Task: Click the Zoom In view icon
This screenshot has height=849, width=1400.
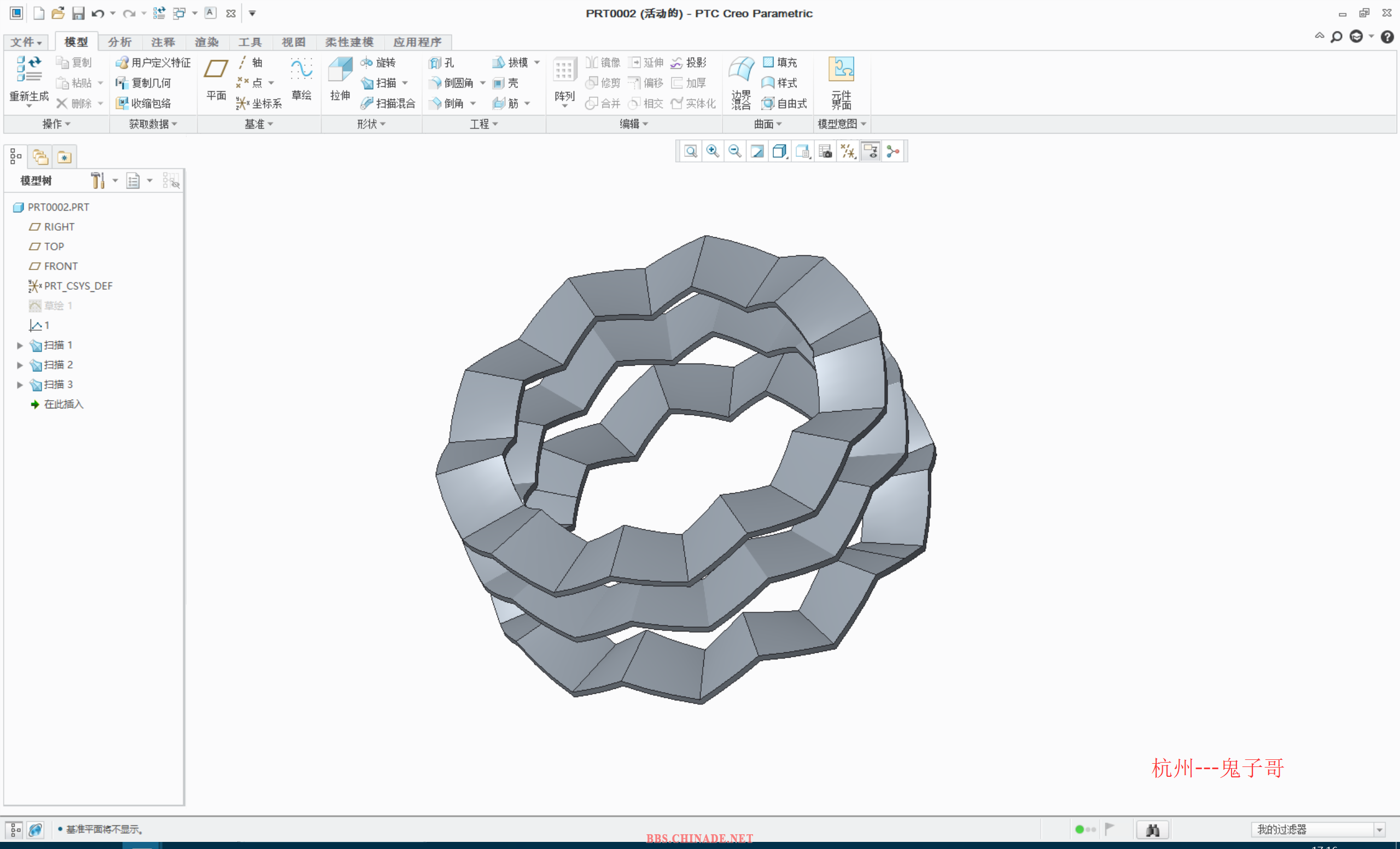Action: [713, 151]
